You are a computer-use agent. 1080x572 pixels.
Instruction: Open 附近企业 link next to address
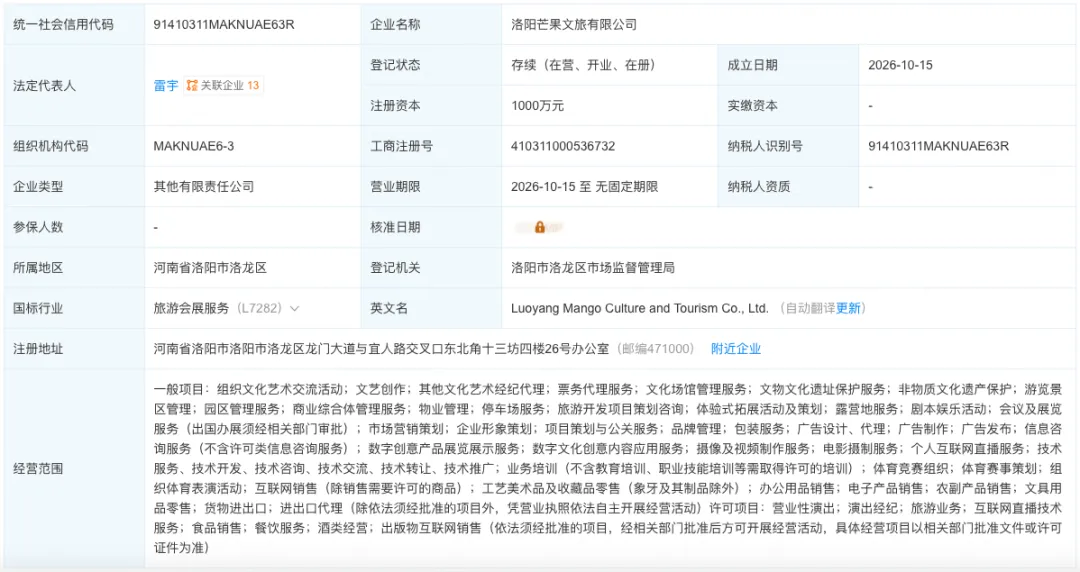pos(736,349)
